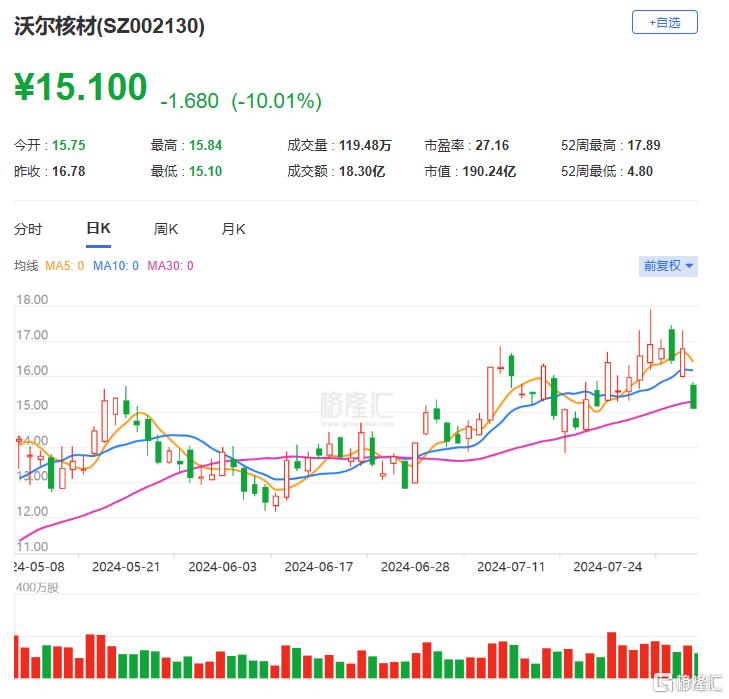Click the MA30 moving average label
729x699 pixels.
170,266
